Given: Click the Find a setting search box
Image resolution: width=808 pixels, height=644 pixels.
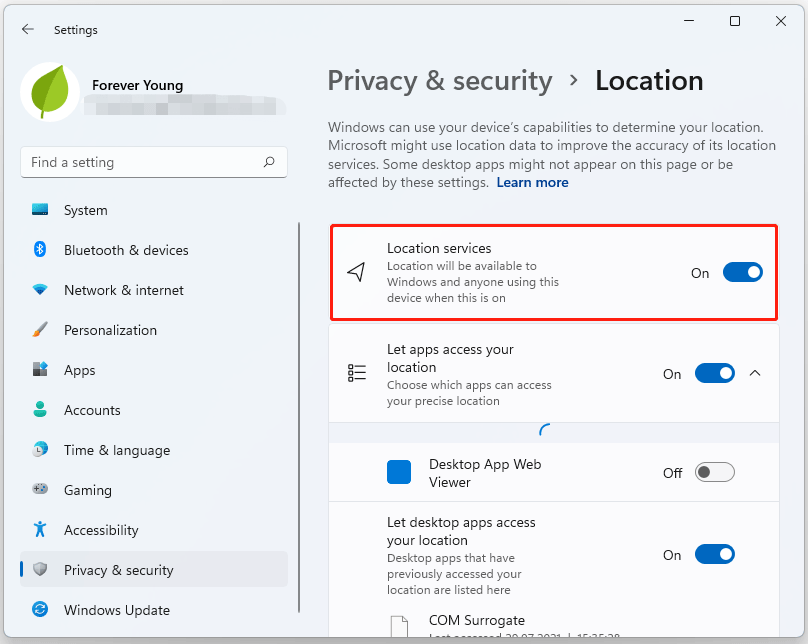Looking at the screenshot, I should [154, 162].
